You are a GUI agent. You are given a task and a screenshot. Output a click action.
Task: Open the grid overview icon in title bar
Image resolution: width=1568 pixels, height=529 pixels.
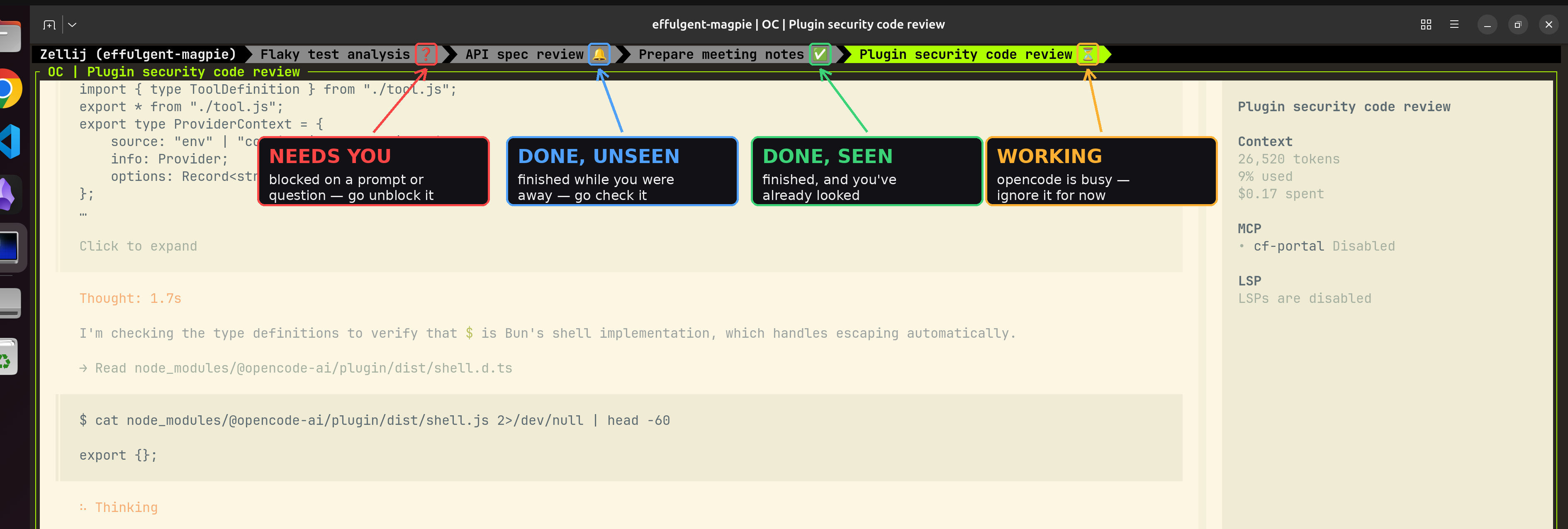pyautogui.click(x=1426, y=24)
